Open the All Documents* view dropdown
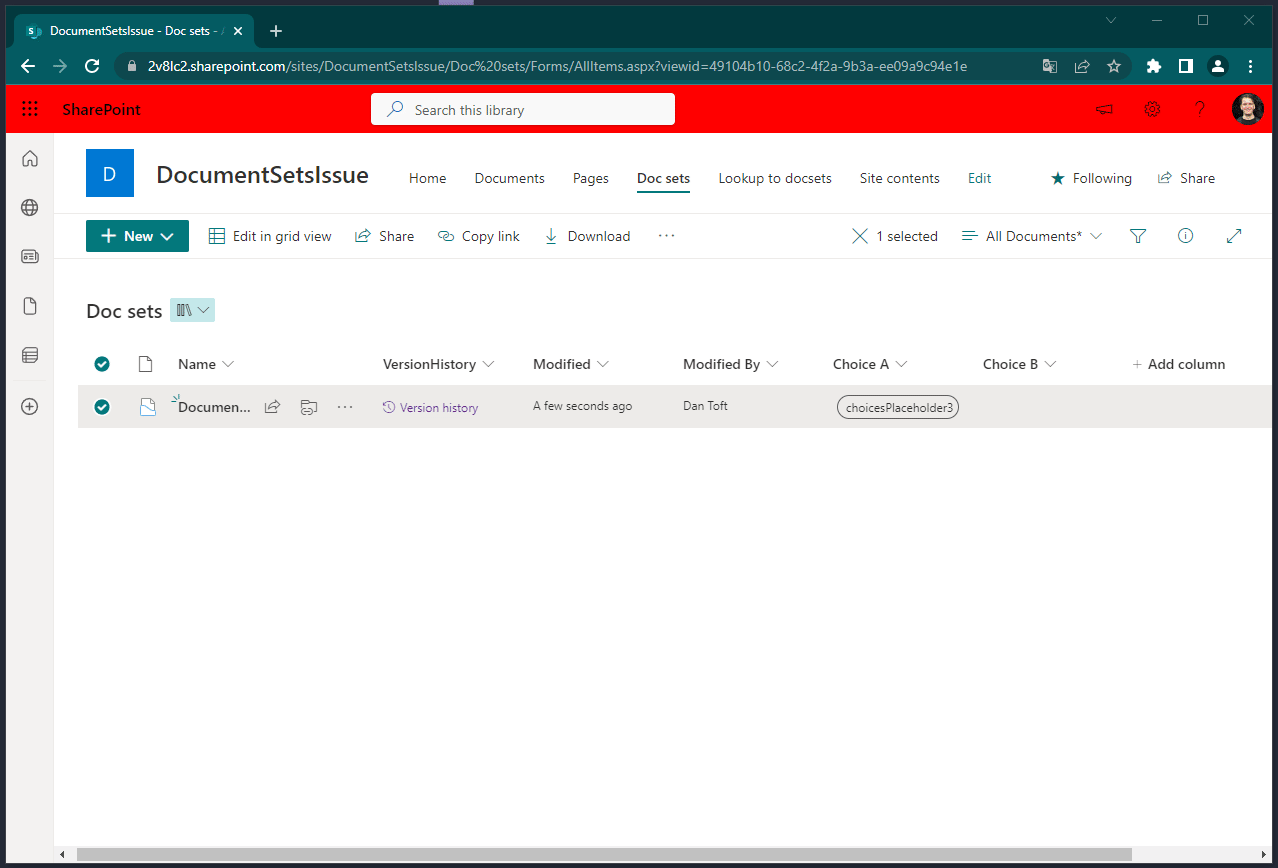Image resolution: width=1278 pixels, height=868 pixels. [1032, 236]
